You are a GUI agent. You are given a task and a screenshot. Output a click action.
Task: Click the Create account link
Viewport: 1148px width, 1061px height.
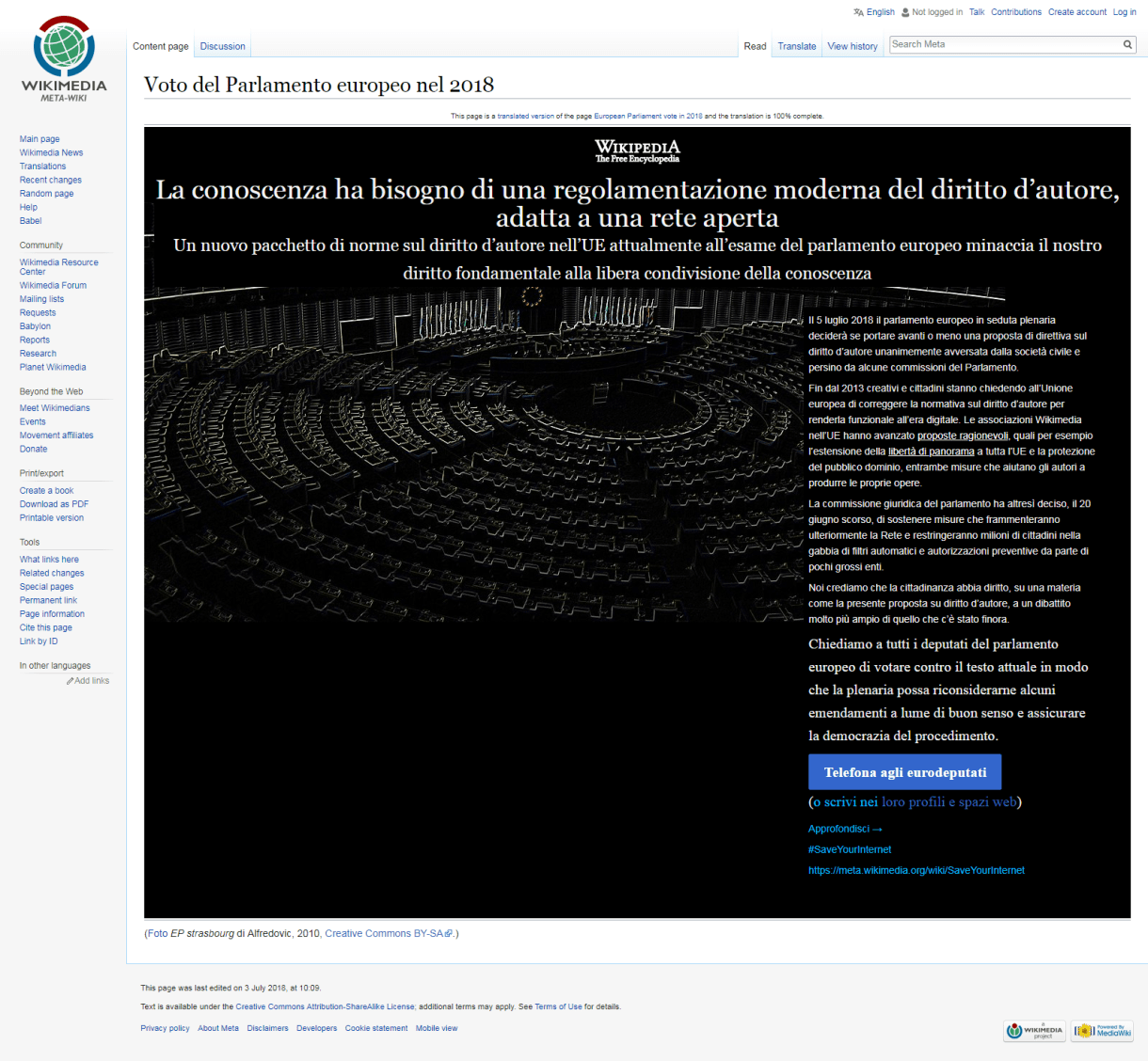1077,12
